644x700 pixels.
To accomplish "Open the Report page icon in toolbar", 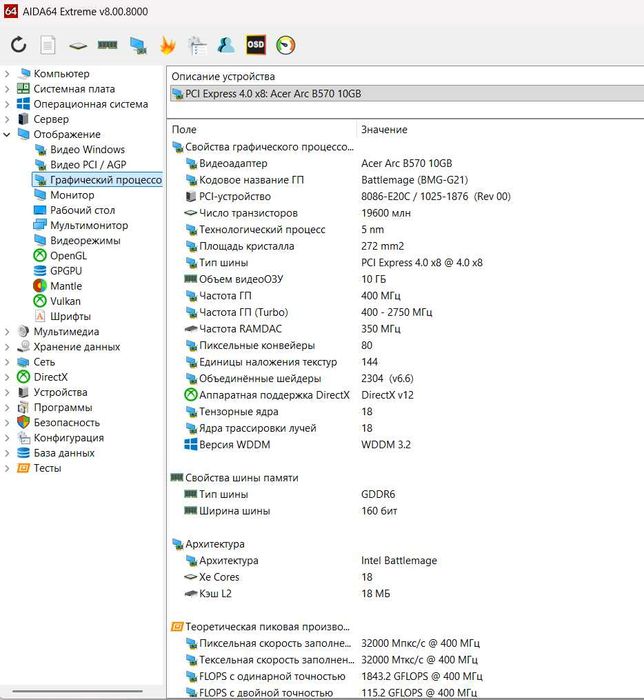I will [48, 45].
